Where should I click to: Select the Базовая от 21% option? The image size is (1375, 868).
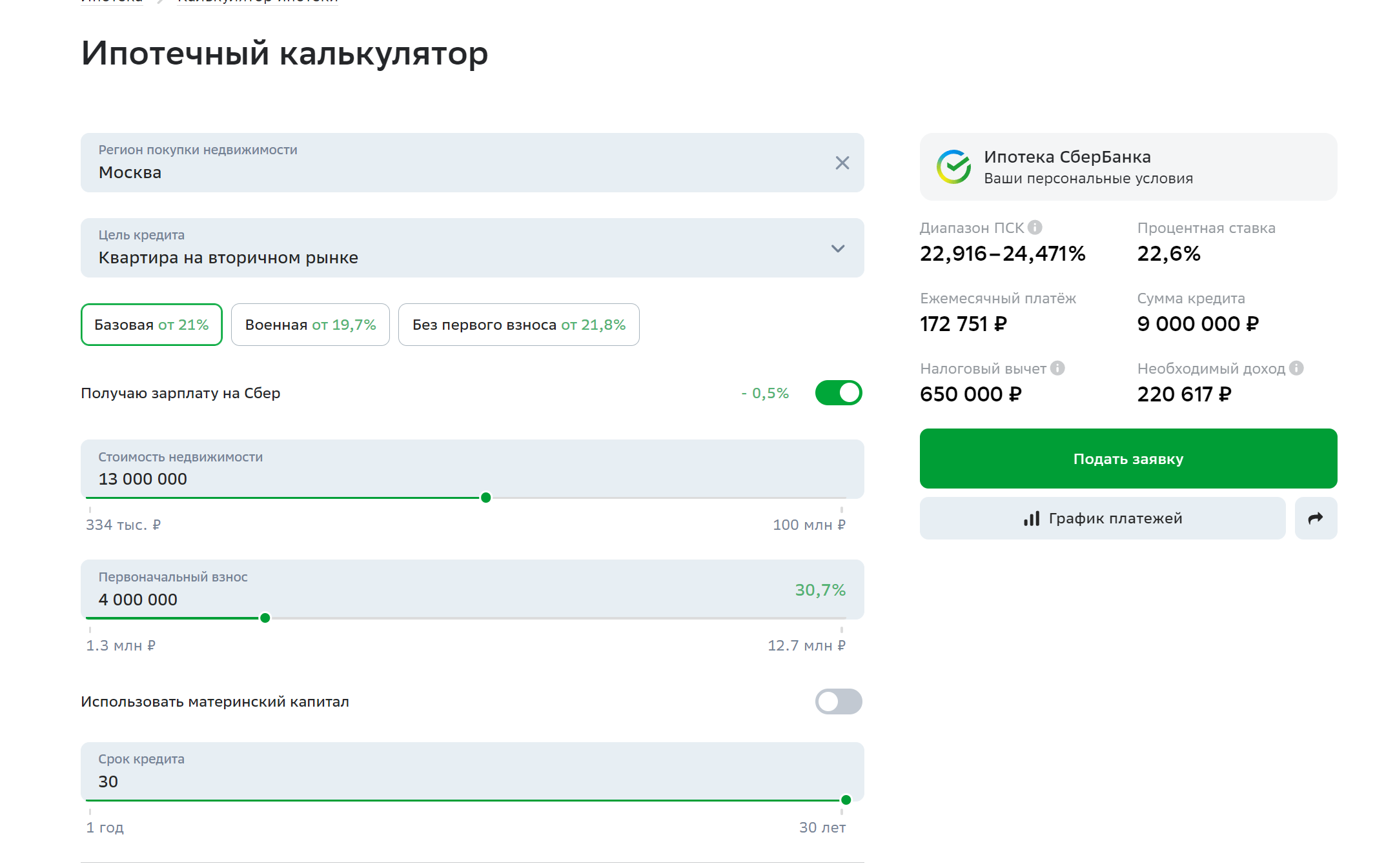click(152, 325)
